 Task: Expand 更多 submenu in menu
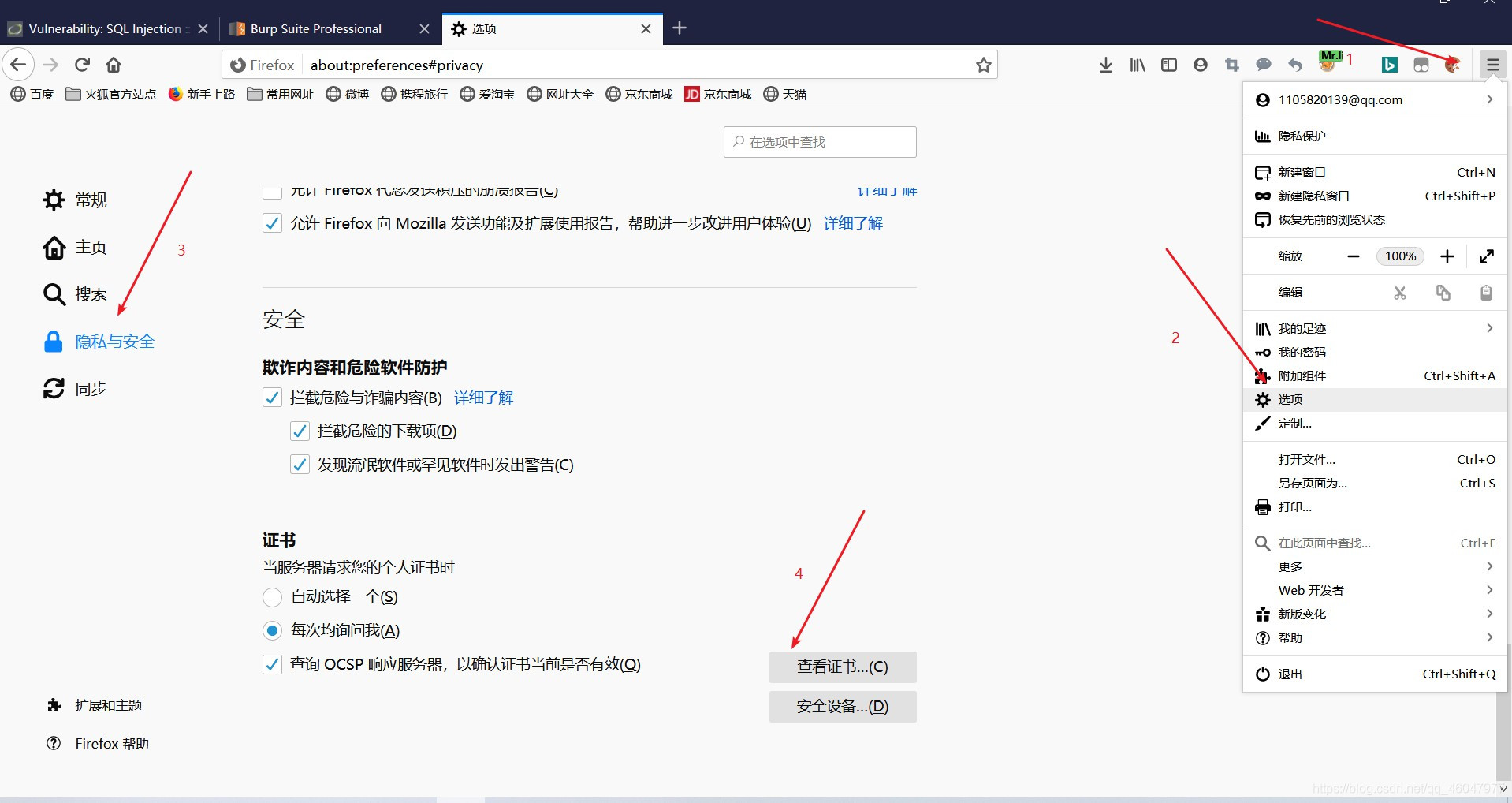click(1375, 566)
